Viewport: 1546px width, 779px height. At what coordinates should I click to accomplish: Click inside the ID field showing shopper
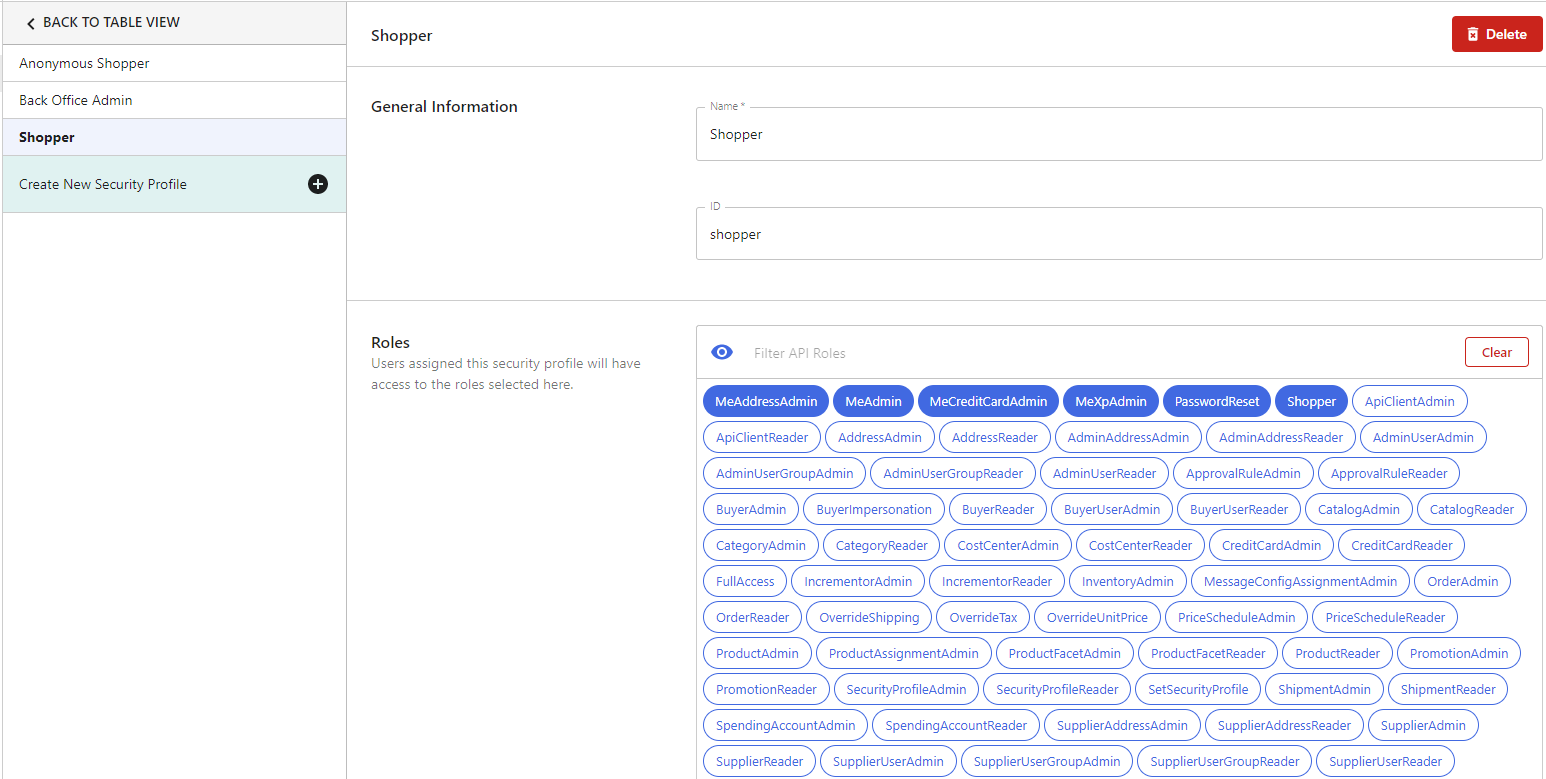click(1119, 234)
